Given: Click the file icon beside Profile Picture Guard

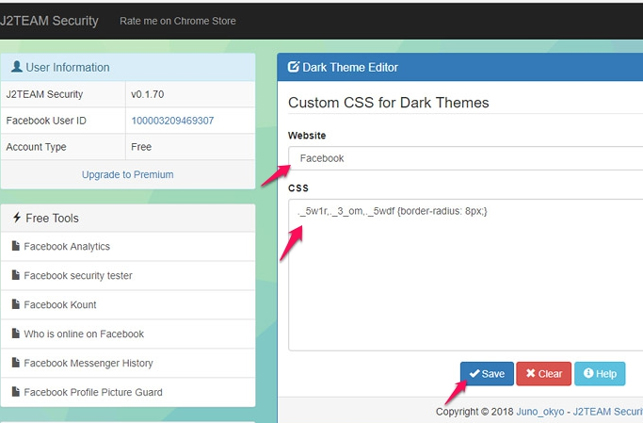Looking at the screenshot, I should point(16,392).
